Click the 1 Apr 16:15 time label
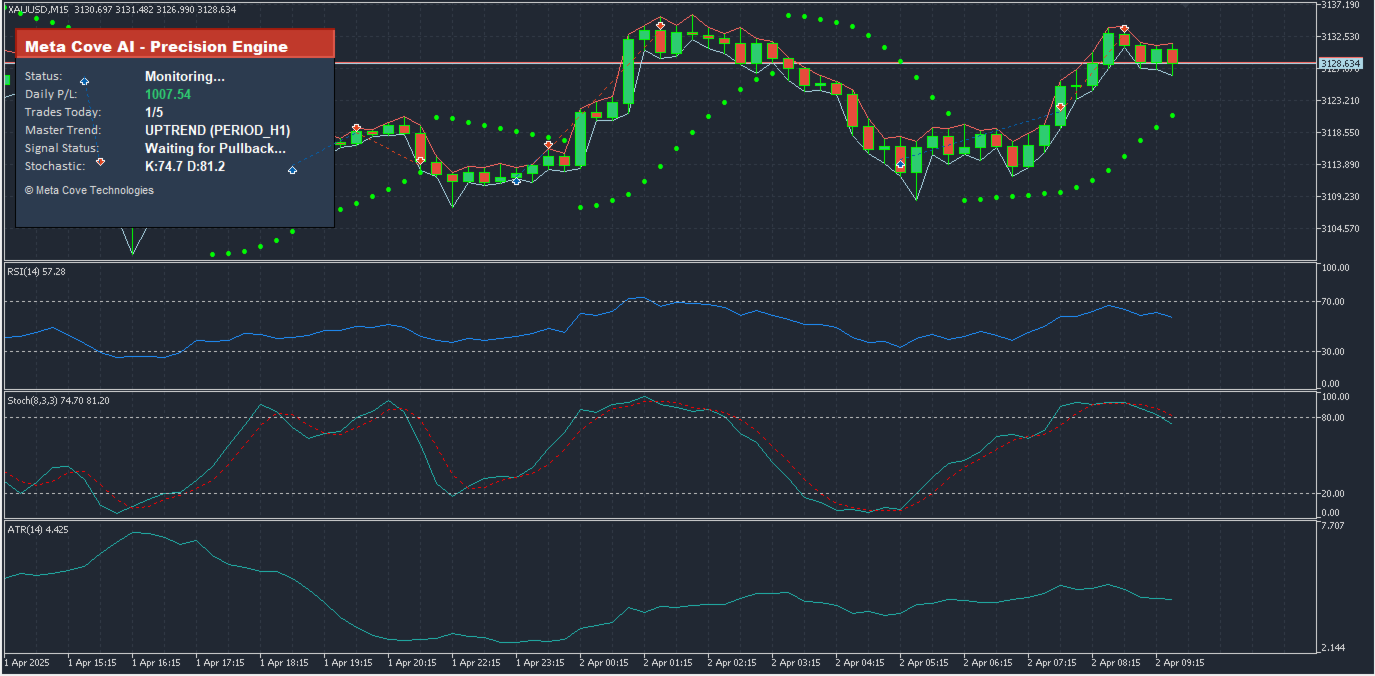The image size is (1375, 676). (157, 662)
